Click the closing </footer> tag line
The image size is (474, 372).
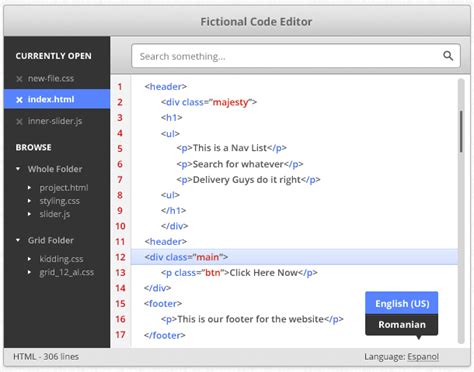[165, 335]
